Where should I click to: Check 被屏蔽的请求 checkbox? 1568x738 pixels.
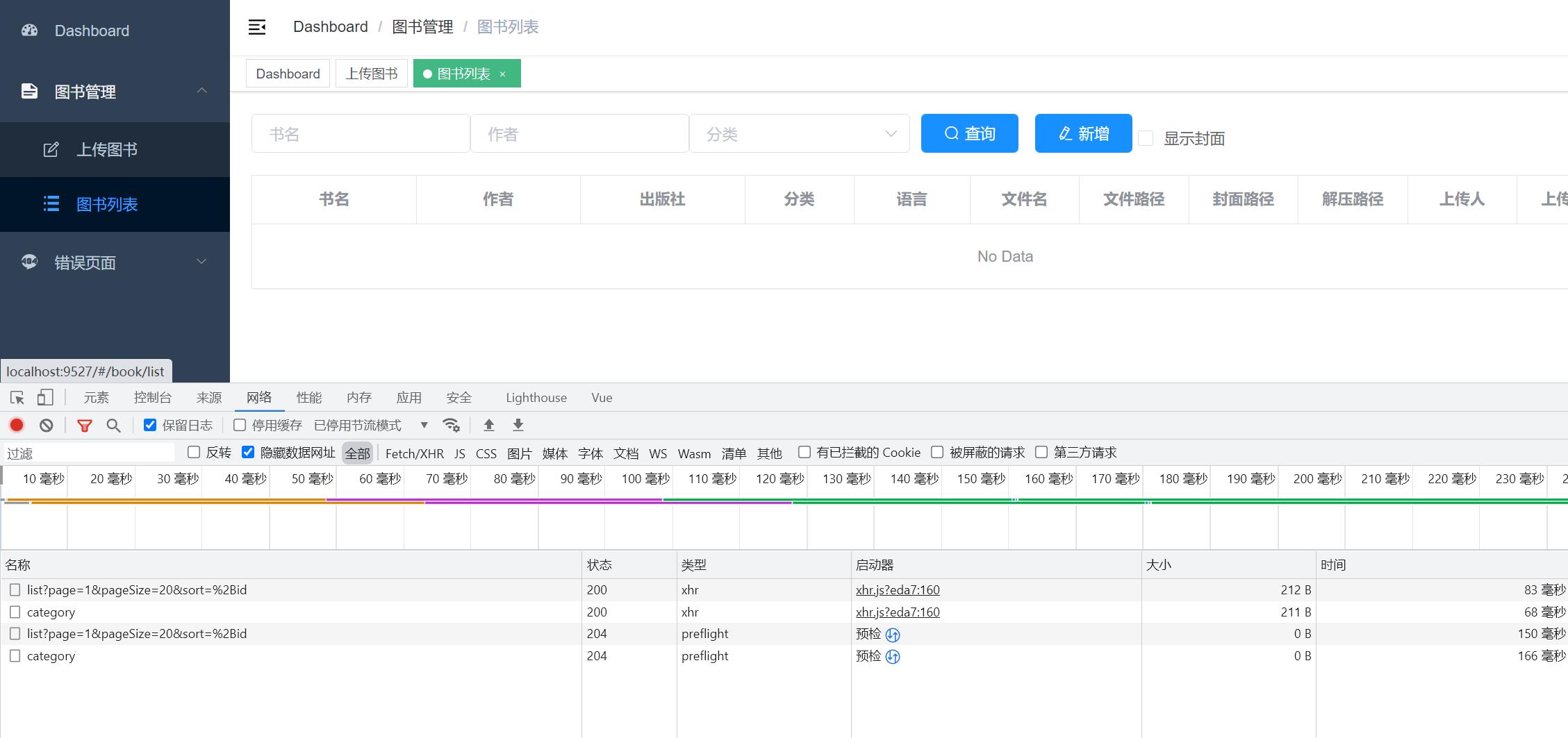(937, 452)
